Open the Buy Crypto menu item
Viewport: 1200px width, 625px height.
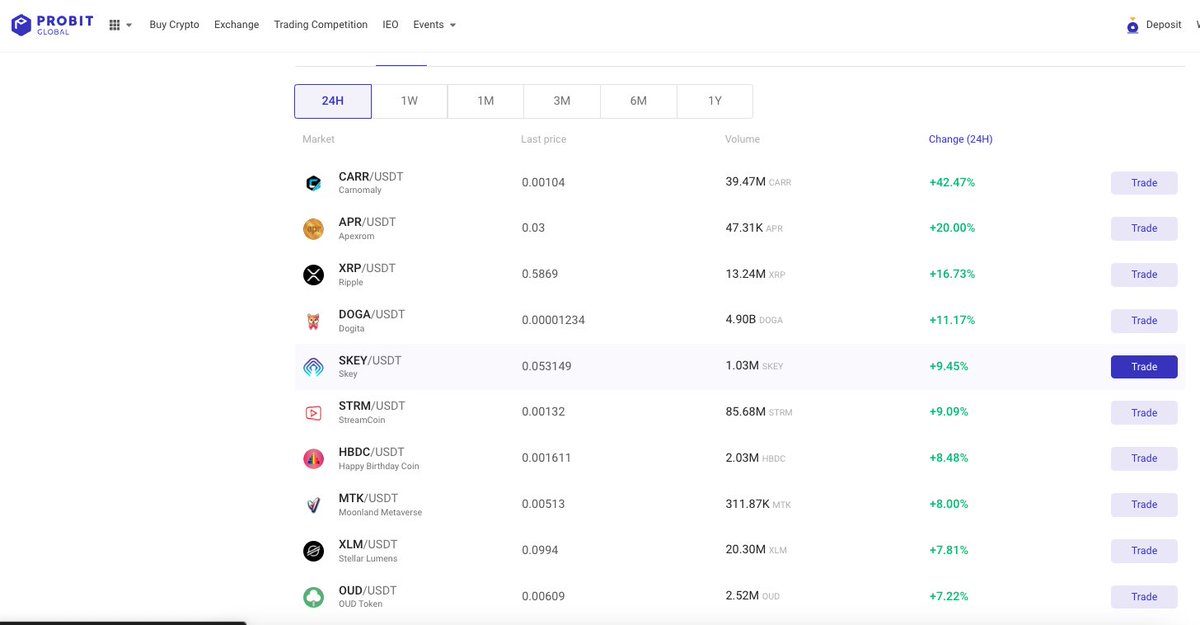click(x=174, y=25)
